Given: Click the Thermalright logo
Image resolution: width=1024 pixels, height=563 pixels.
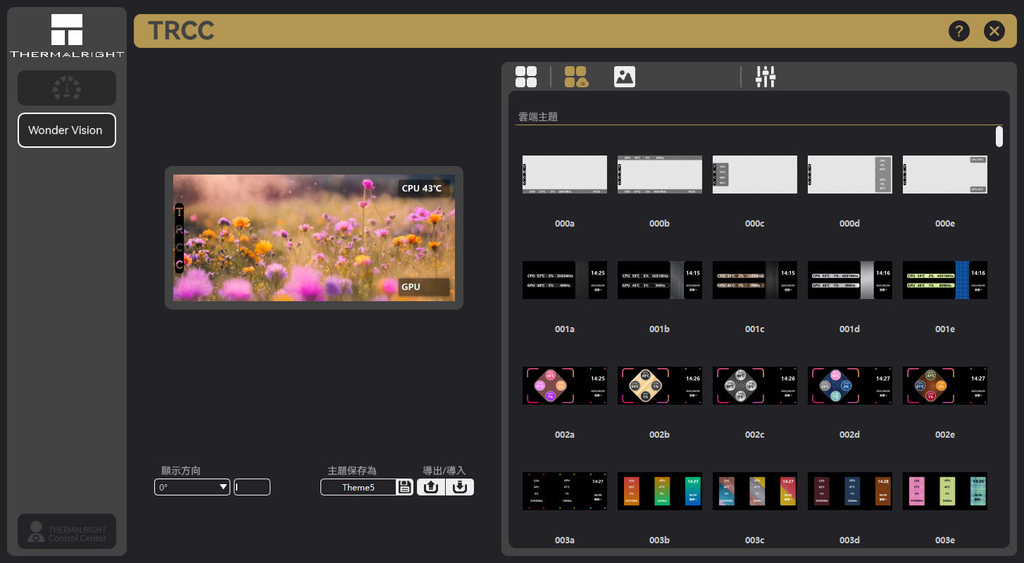Looking at the screenshot, I should click(x=67, y=35).
